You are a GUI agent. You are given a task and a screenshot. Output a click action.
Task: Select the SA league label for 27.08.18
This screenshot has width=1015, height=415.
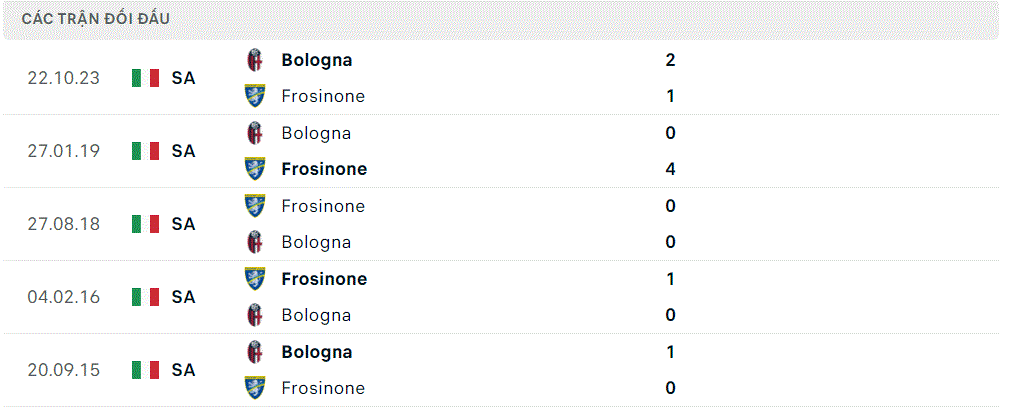tap(183, 224)
